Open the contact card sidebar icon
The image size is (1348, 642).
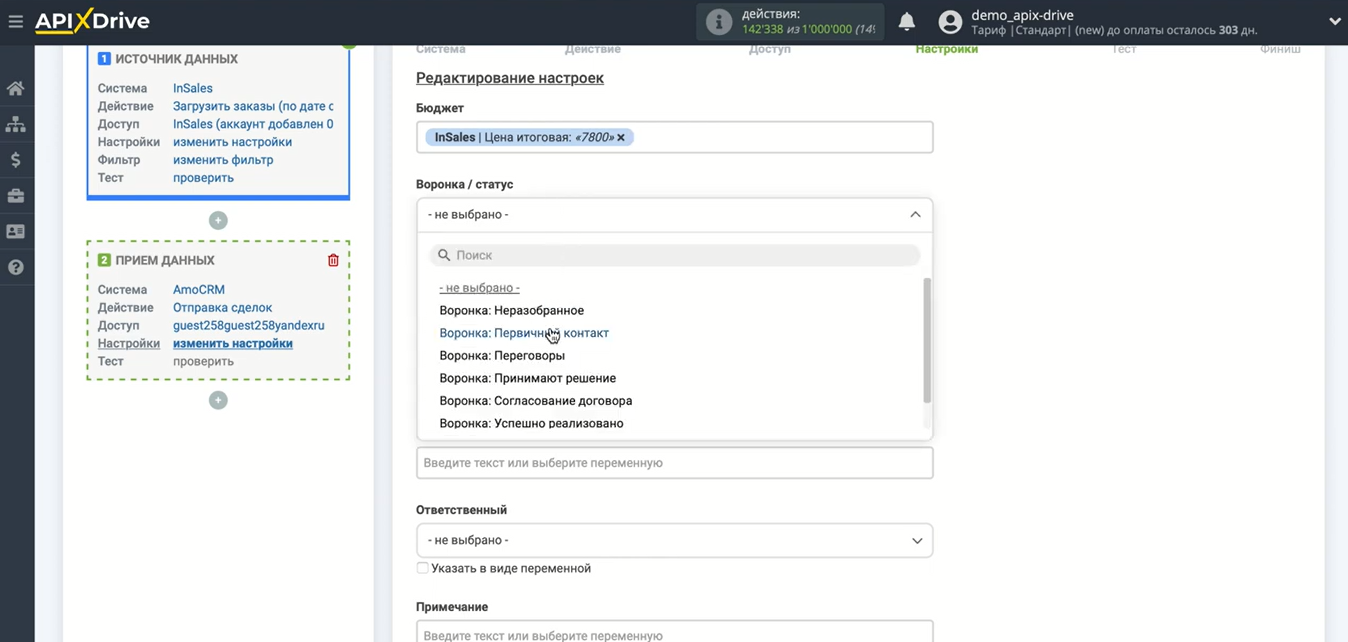pos(16,232)
